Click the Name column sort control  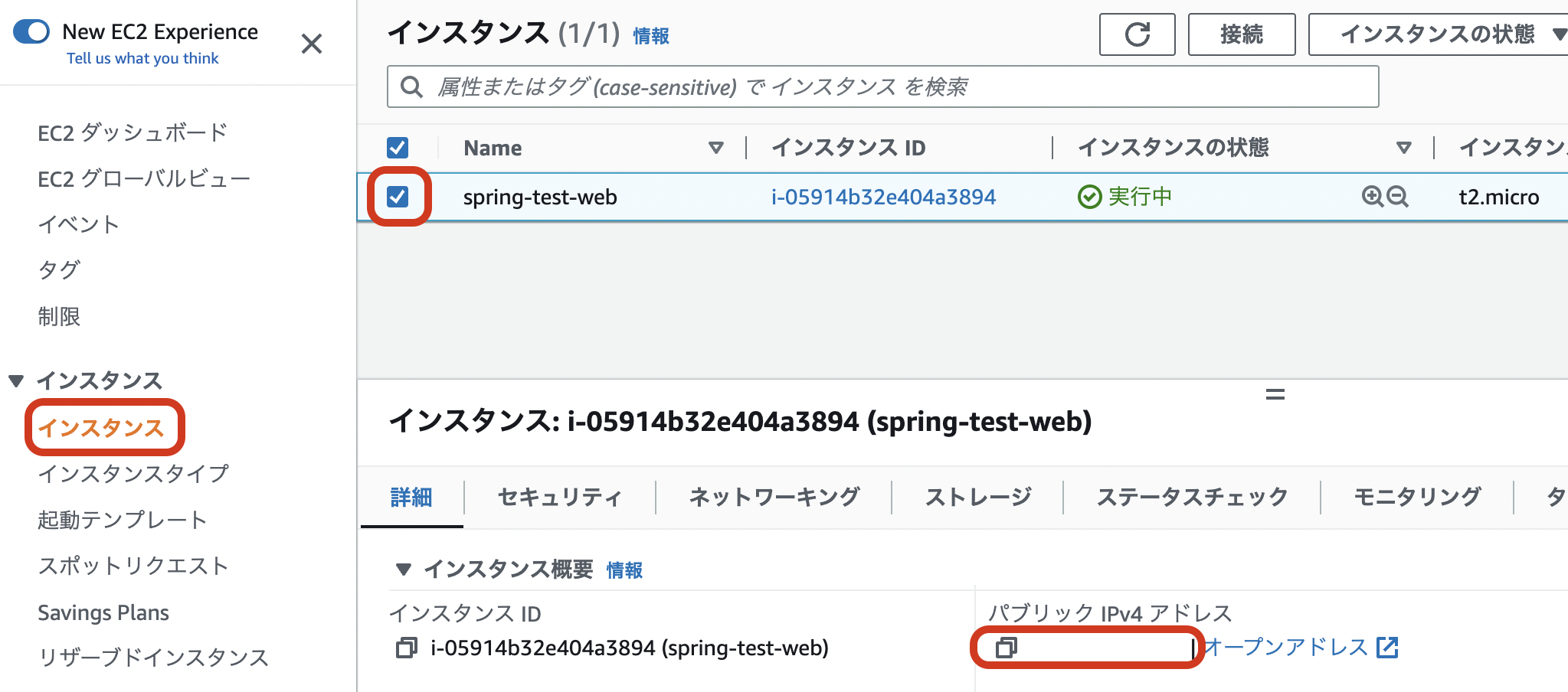[715, 147]
